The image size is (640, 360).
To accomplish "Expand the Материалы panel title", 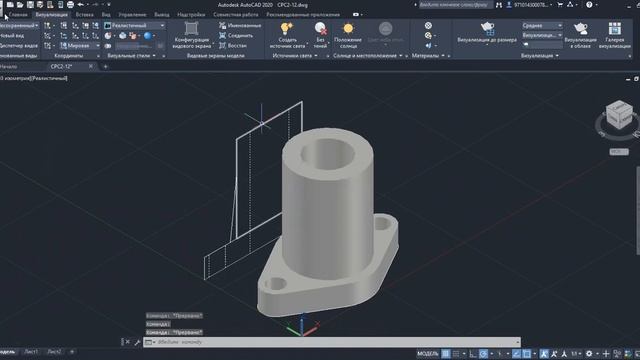I will (x=427, y=56).
